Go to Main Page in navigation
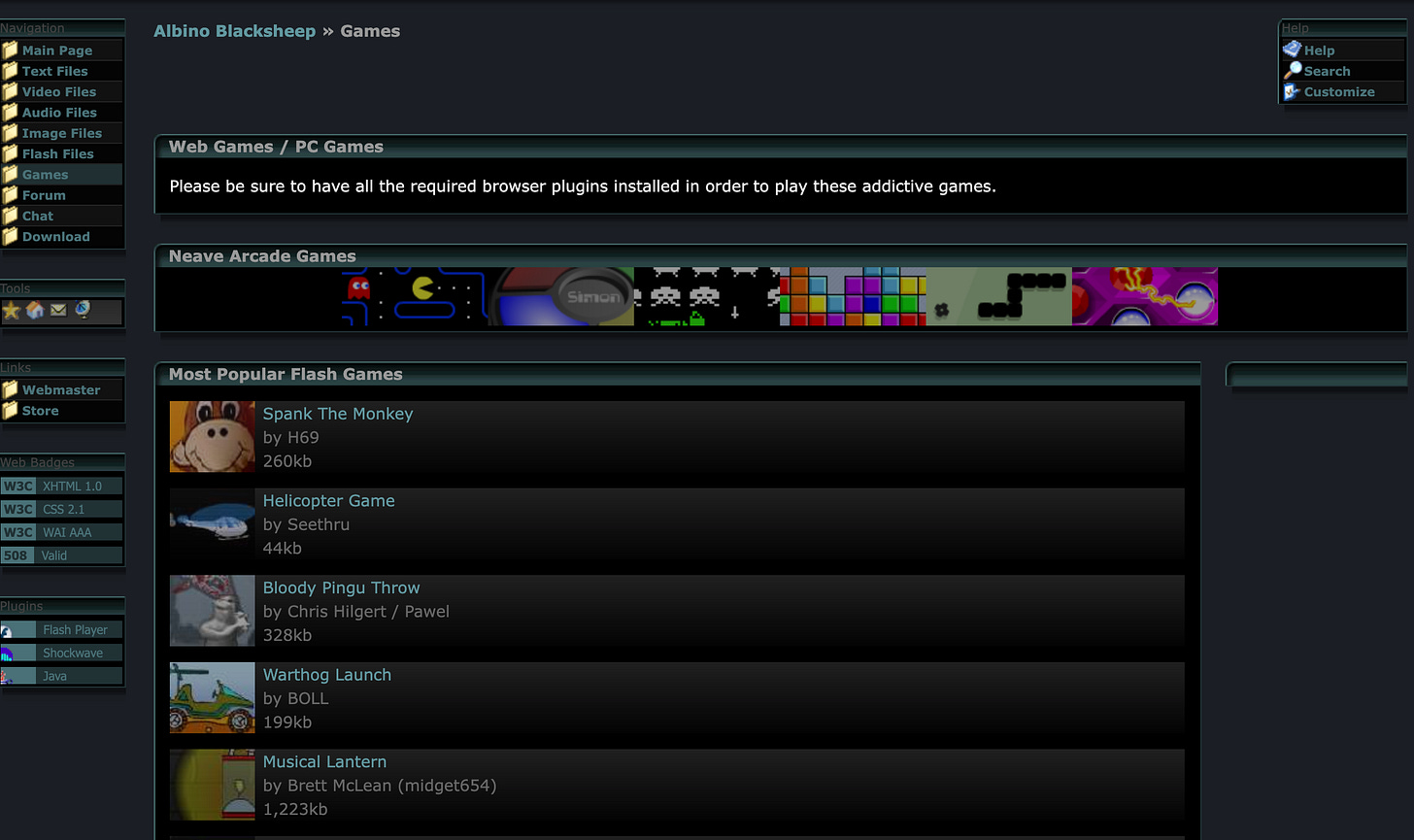Viewport: 1414px width, 840px height. coord(61,50)
